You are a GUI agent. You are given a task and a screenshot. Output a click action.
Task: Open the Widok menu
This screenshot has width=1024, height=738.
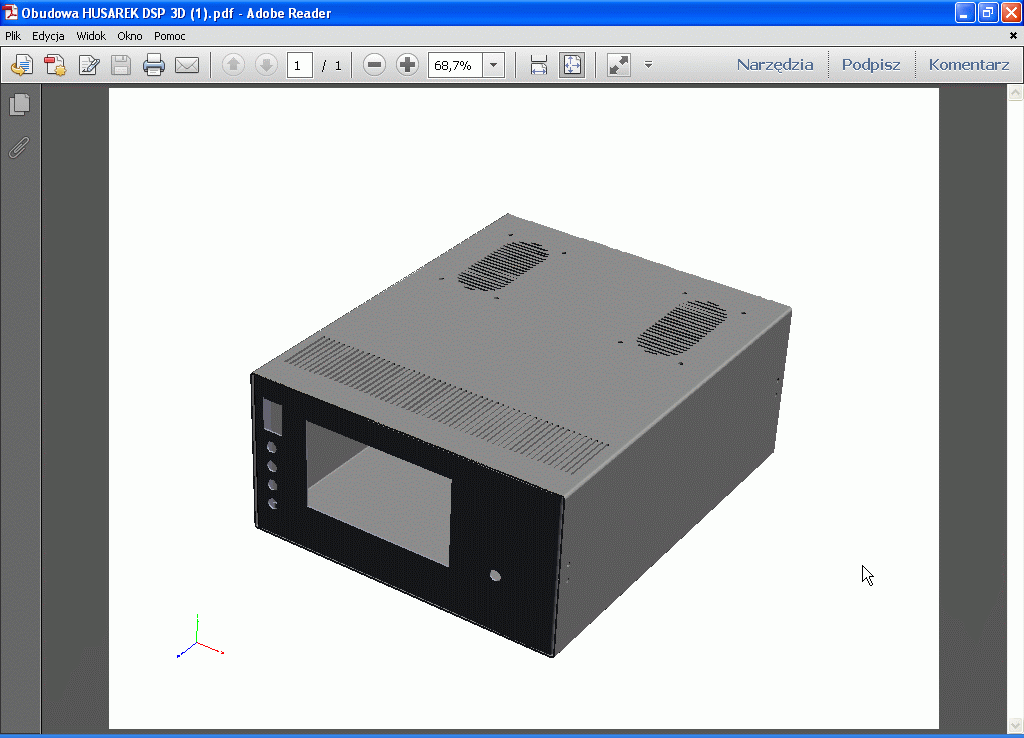(91, 36)
